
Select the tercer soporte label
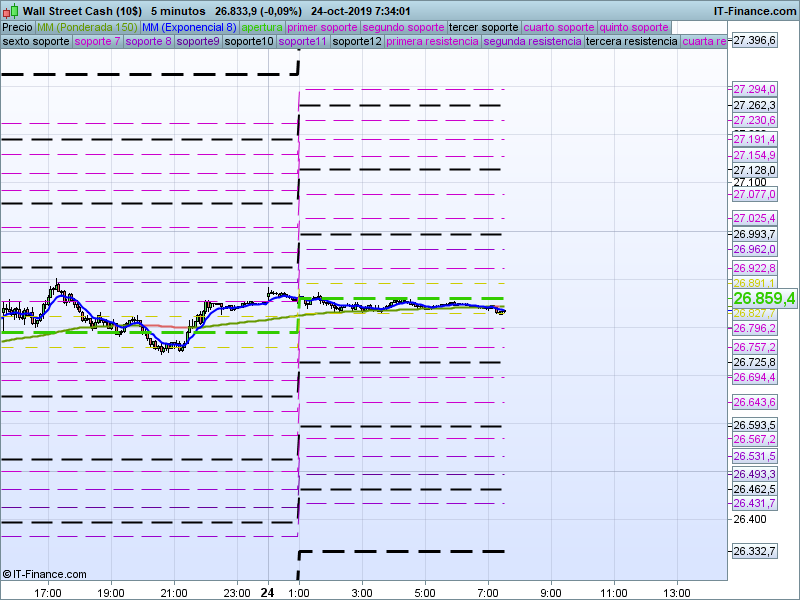pos(483,27)
